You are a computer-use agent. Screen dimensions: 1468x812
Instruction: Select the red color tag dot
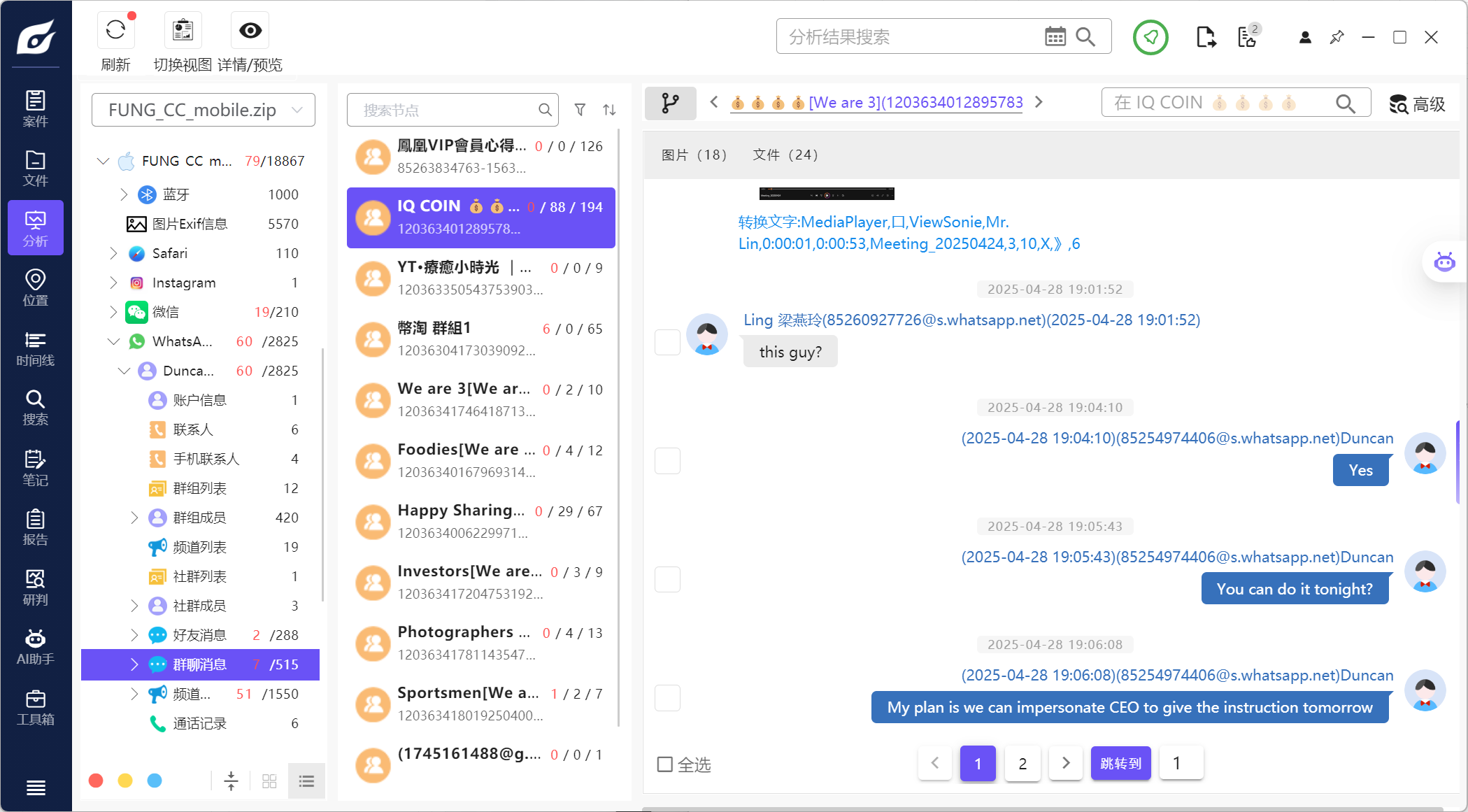point(97,781)
